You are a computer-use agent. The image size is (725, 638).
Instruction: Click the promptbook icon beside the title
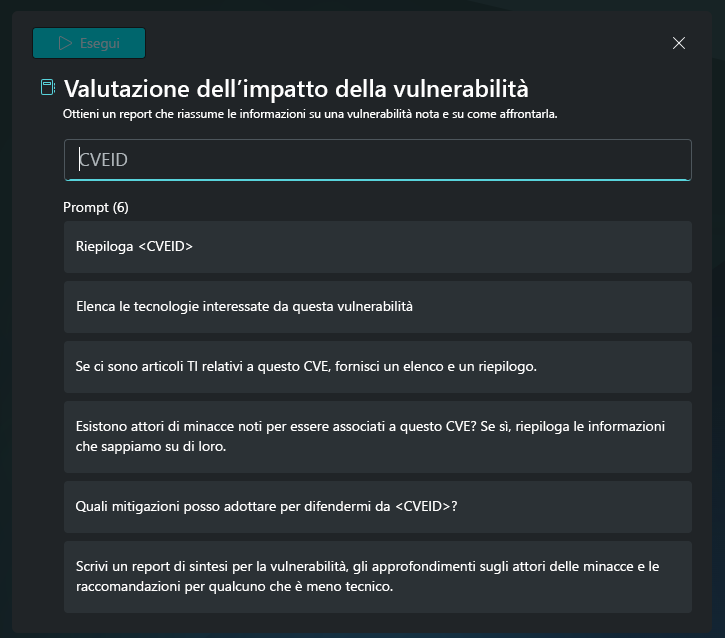coord(48,88)
